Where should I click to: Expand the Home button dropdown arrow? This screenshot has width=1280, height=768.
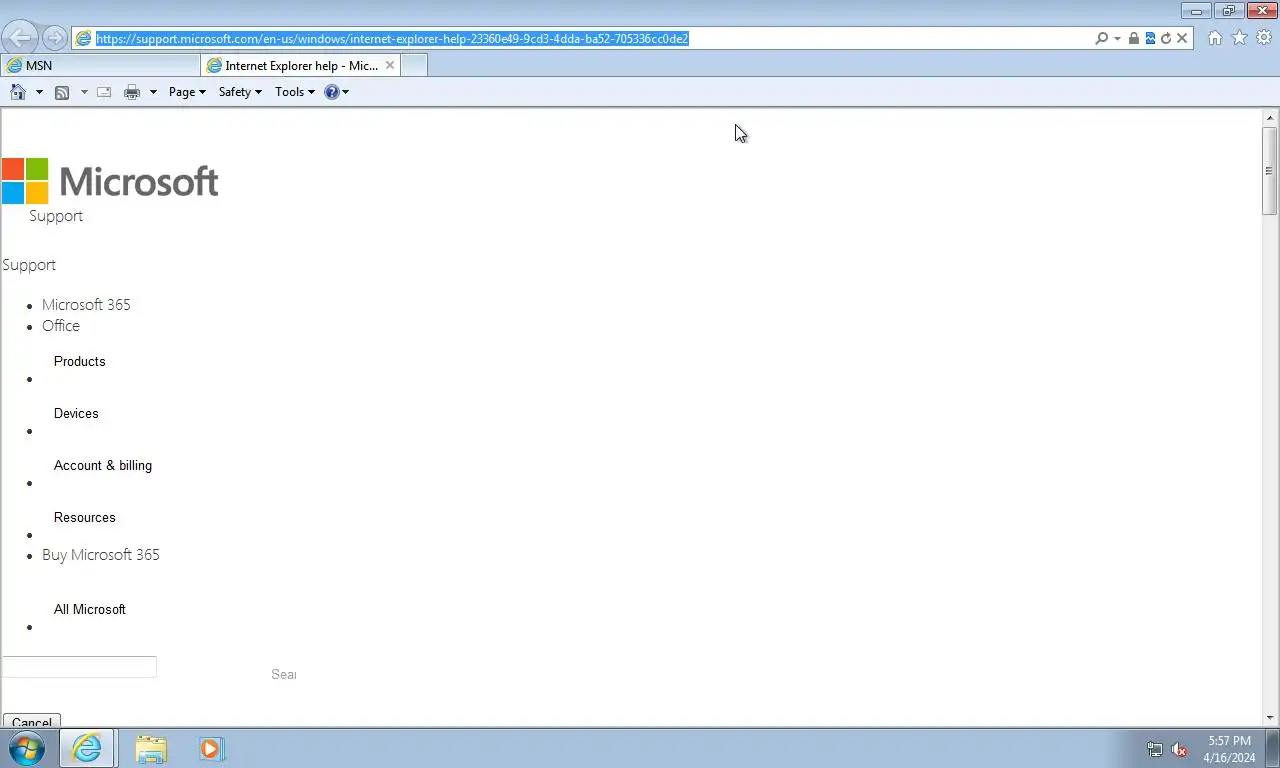39,92
